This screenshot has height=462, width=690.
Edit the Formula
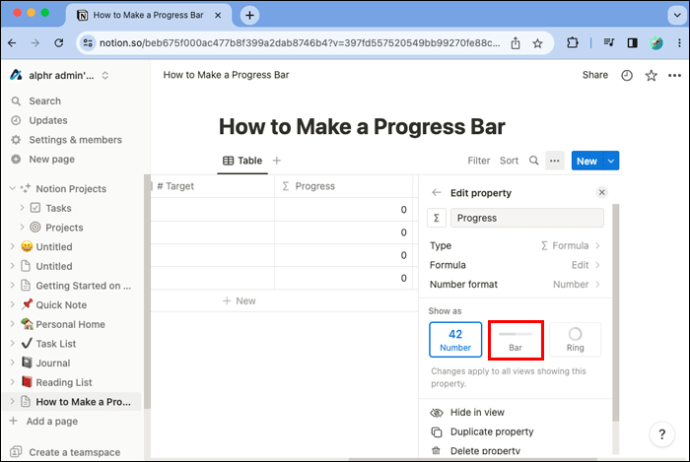point(515,265)
